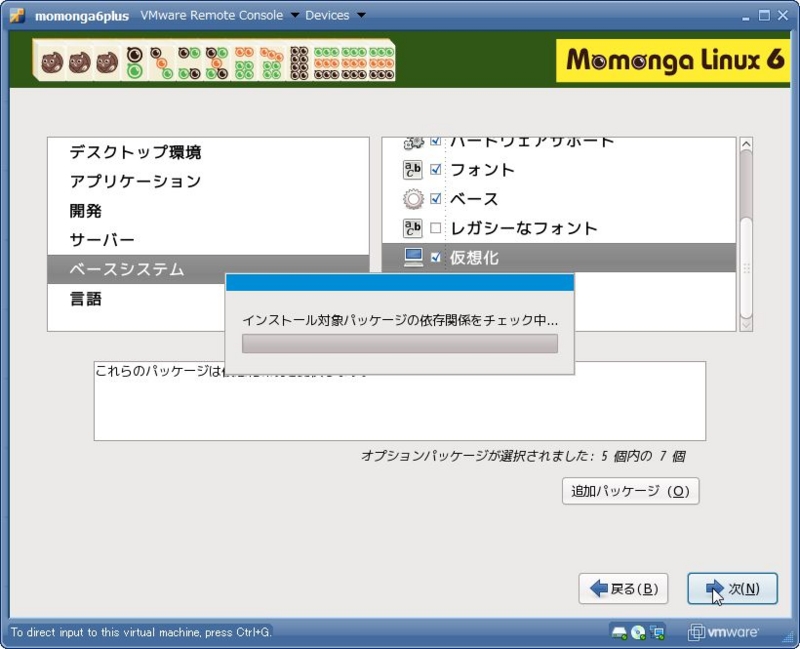Click the レガシーなフォント group font icon
800x649 pixels.
(x=413, y=228)
